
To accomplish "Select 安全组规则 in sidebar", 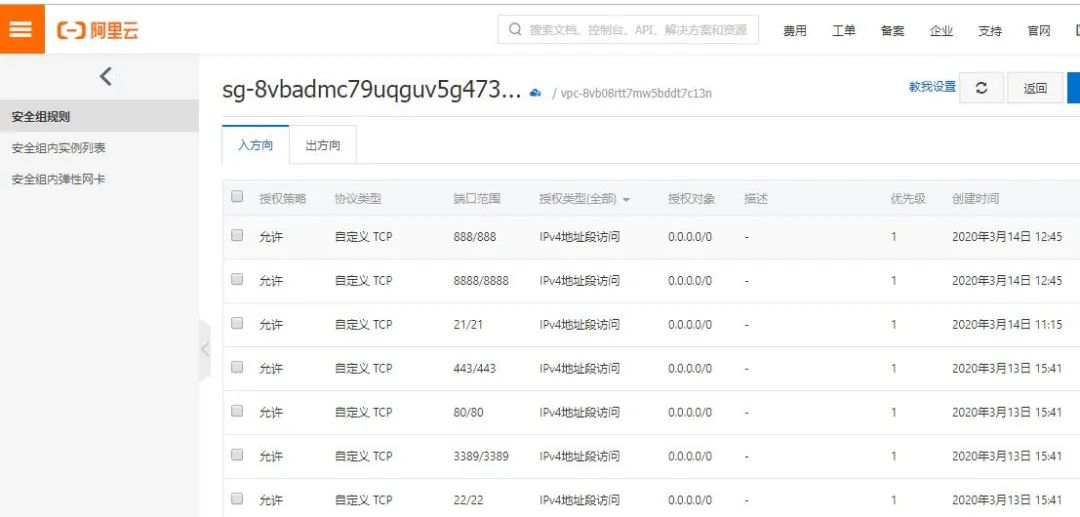I will (99, 116).
